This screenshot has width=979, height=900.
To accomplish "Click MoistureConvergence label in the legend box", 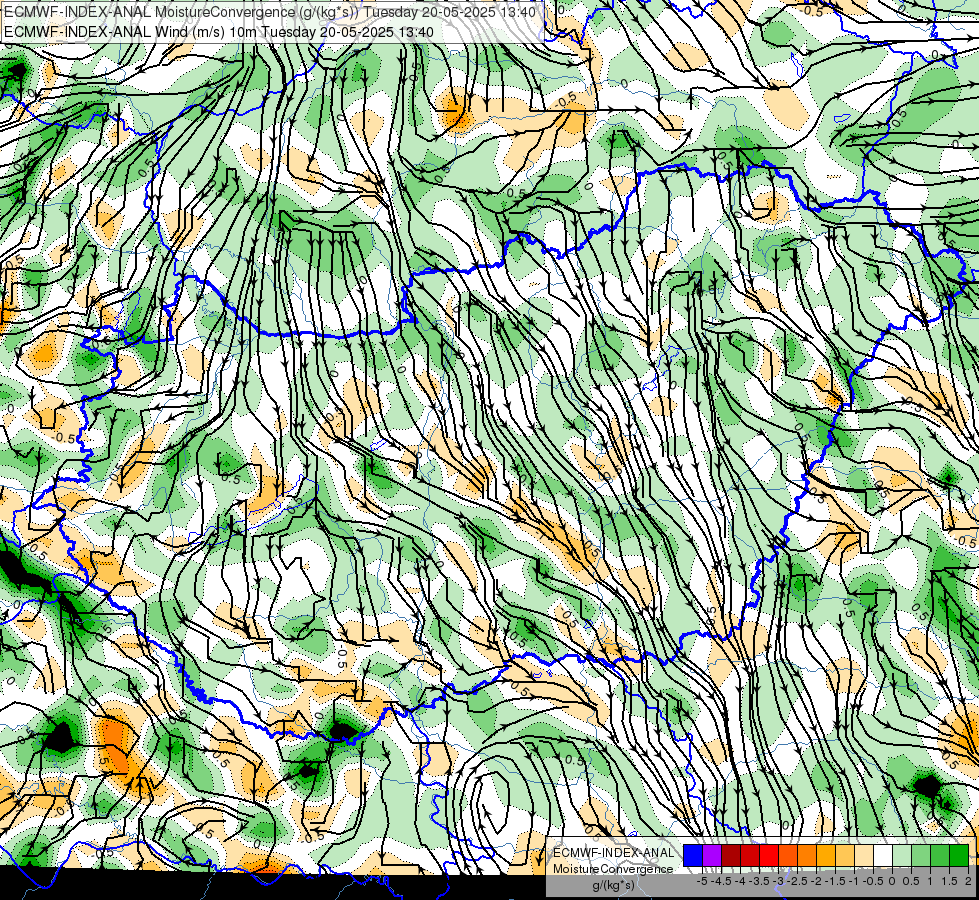I will point(613,869).
